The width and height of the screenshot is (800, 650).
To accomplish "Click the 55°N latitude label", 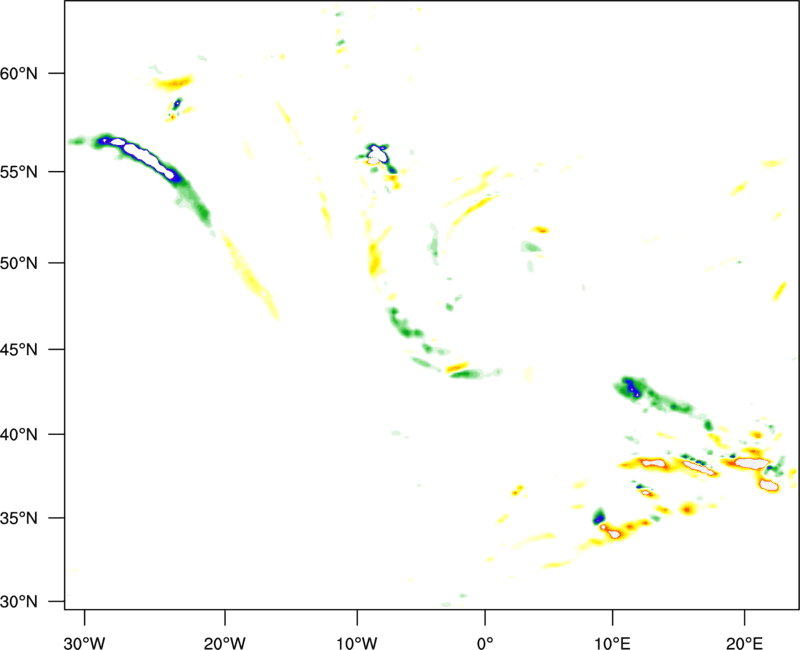I will [19, 172].
